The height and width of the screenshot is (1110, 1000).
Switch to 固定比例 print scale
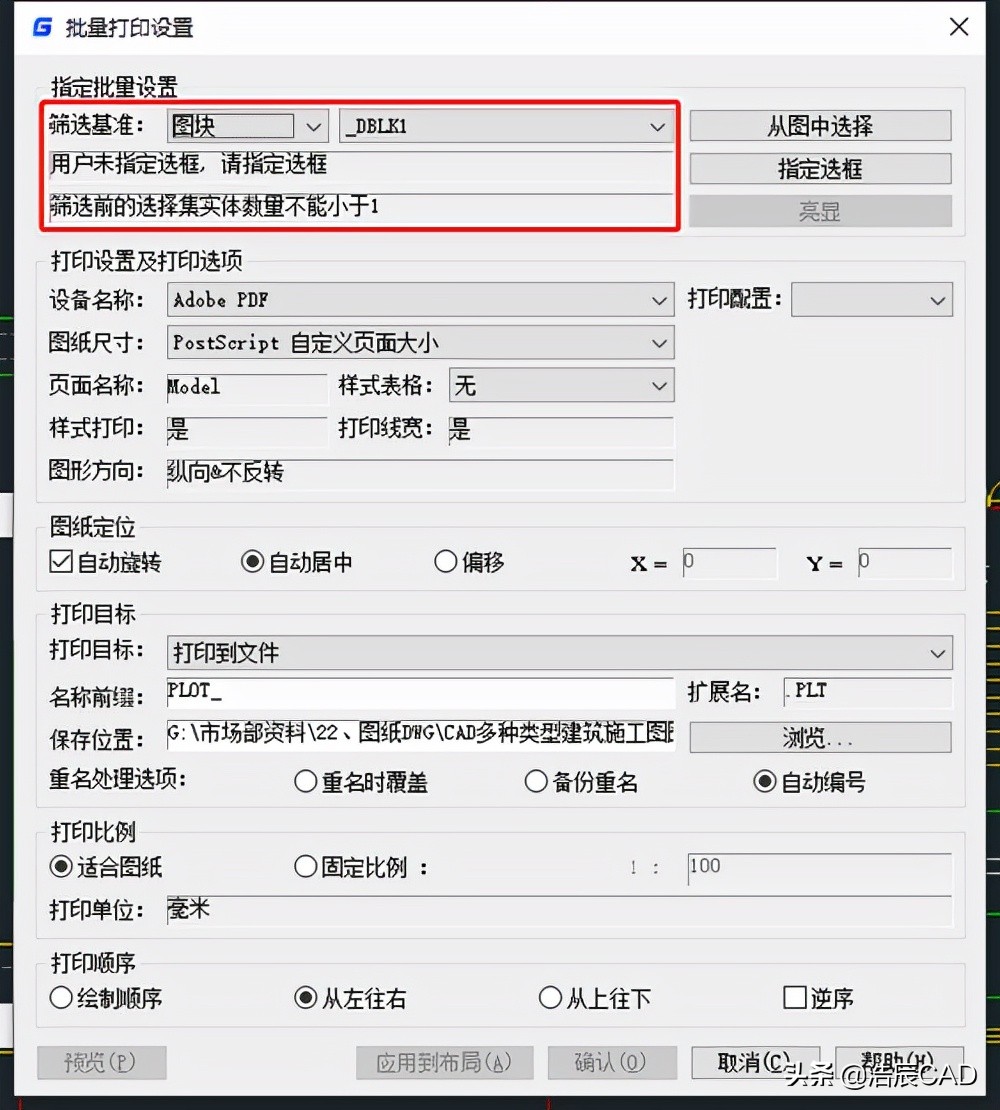305,867
